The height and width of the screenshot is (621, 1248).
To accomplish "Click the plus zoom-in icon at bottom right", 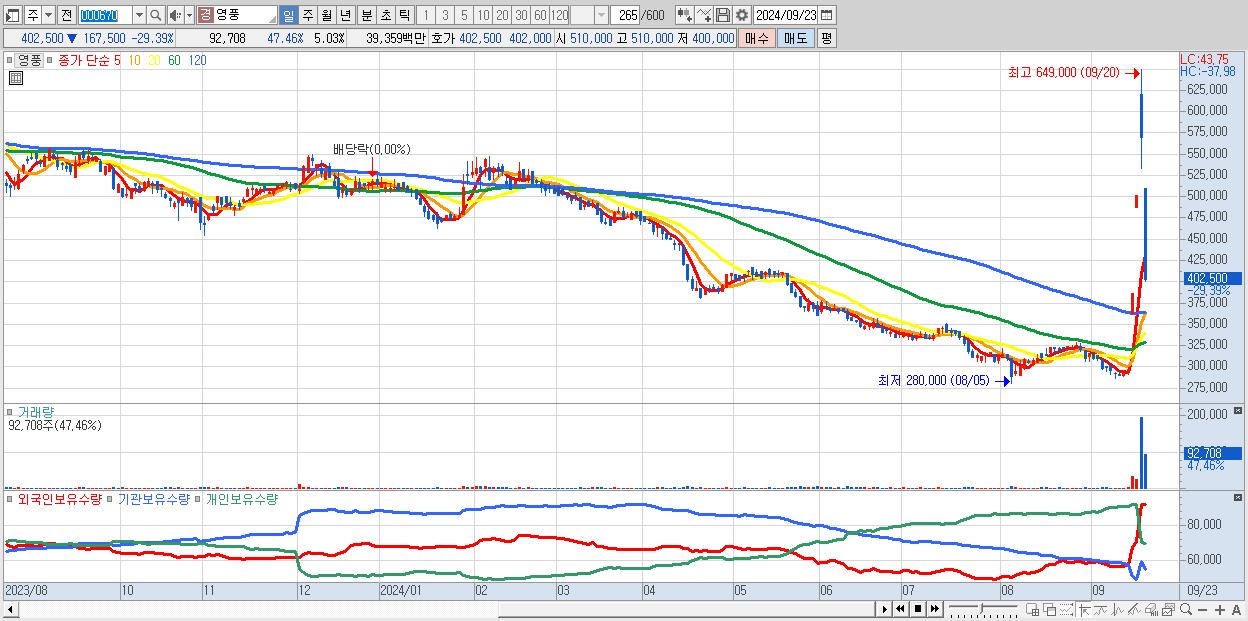I will point(1220,610).
